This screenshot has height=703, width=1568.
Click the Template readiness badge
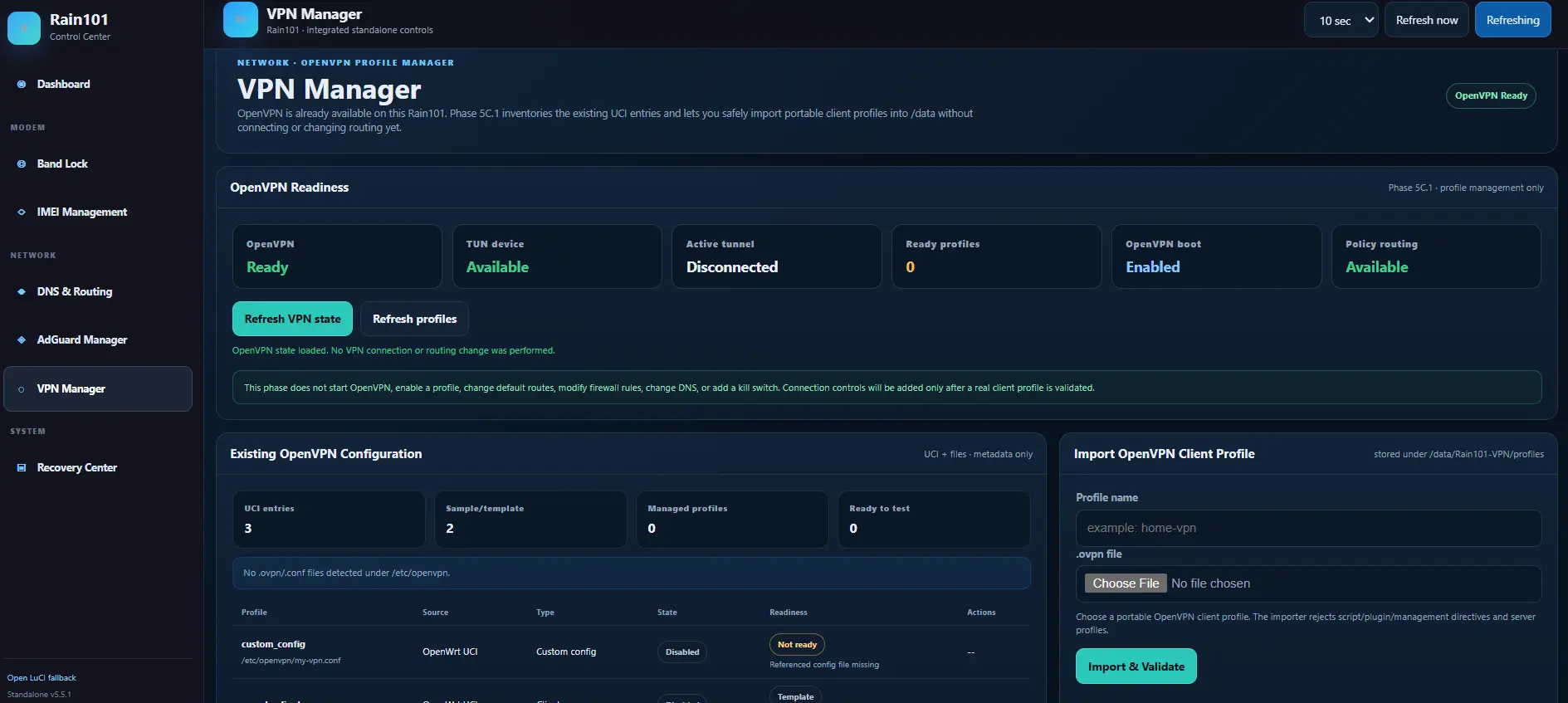click(x=795, y=696)
